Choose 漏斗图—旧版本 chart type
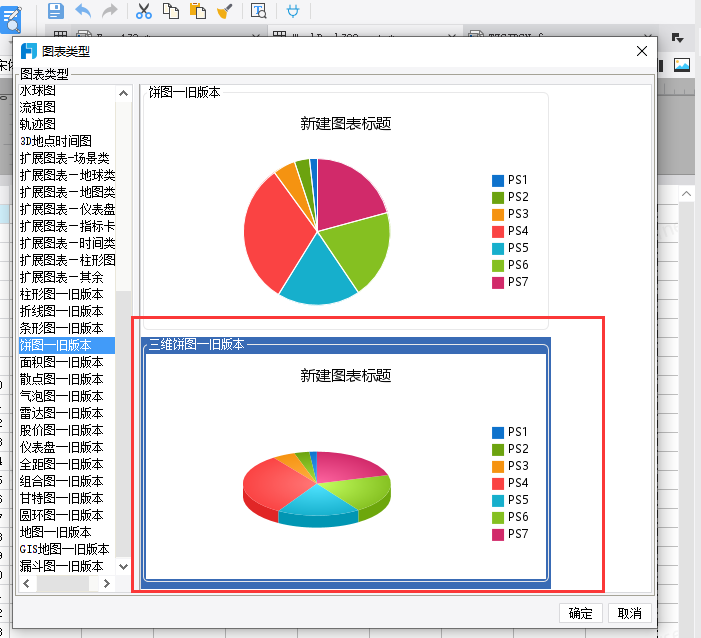 pos(62,566)
